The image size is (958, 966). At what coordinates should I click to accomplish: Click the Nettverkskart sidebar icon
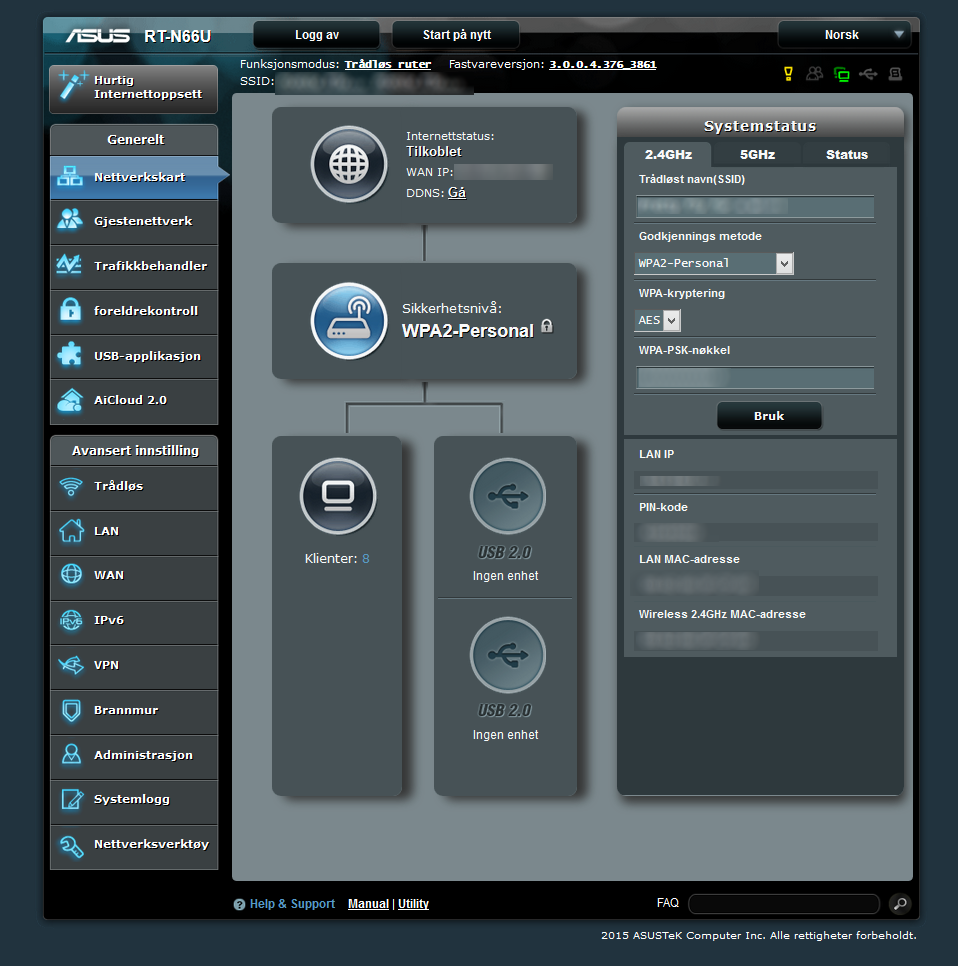70,177
